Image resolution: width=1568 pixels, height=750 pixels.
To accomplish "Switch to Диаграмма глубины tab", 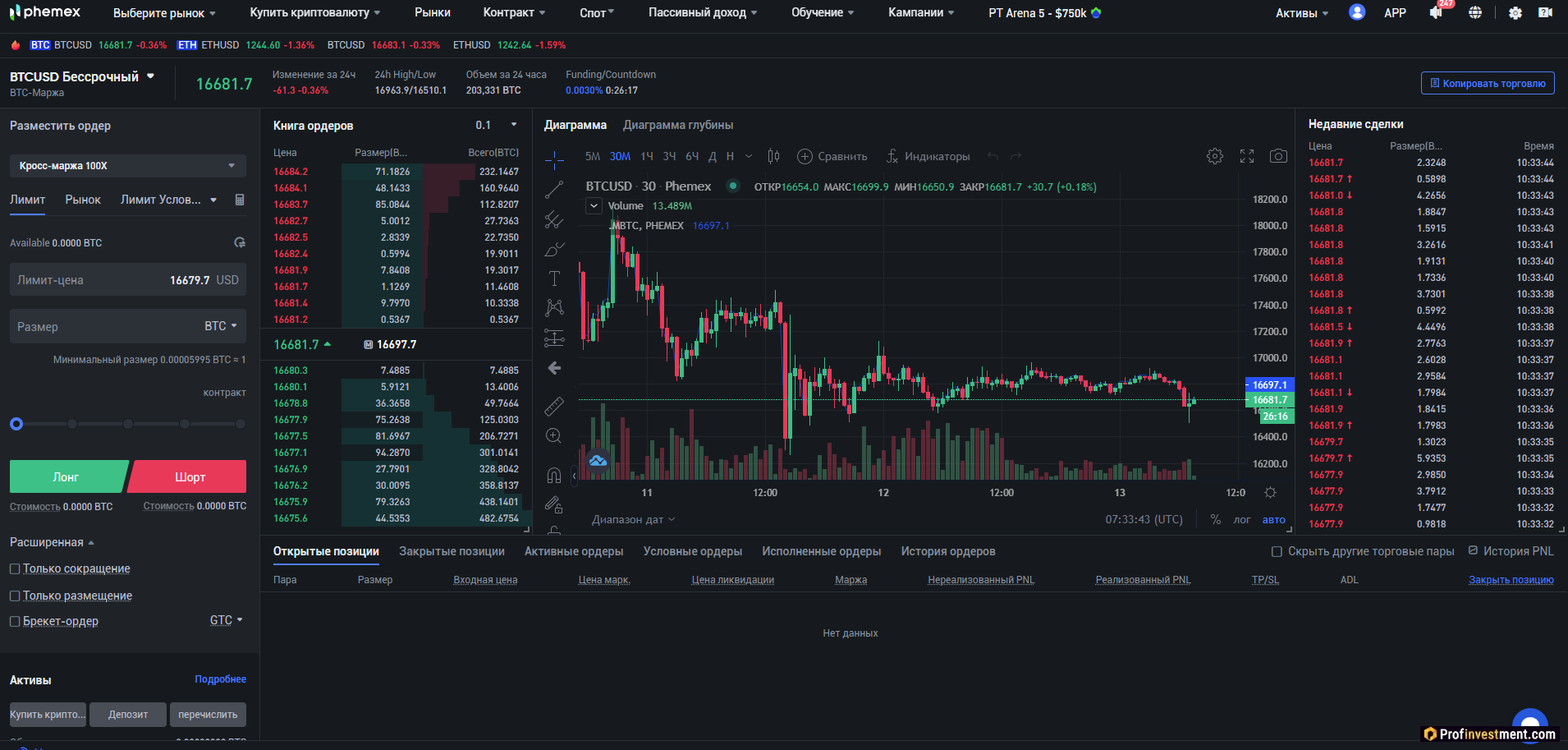I will [x=678, y=125].
